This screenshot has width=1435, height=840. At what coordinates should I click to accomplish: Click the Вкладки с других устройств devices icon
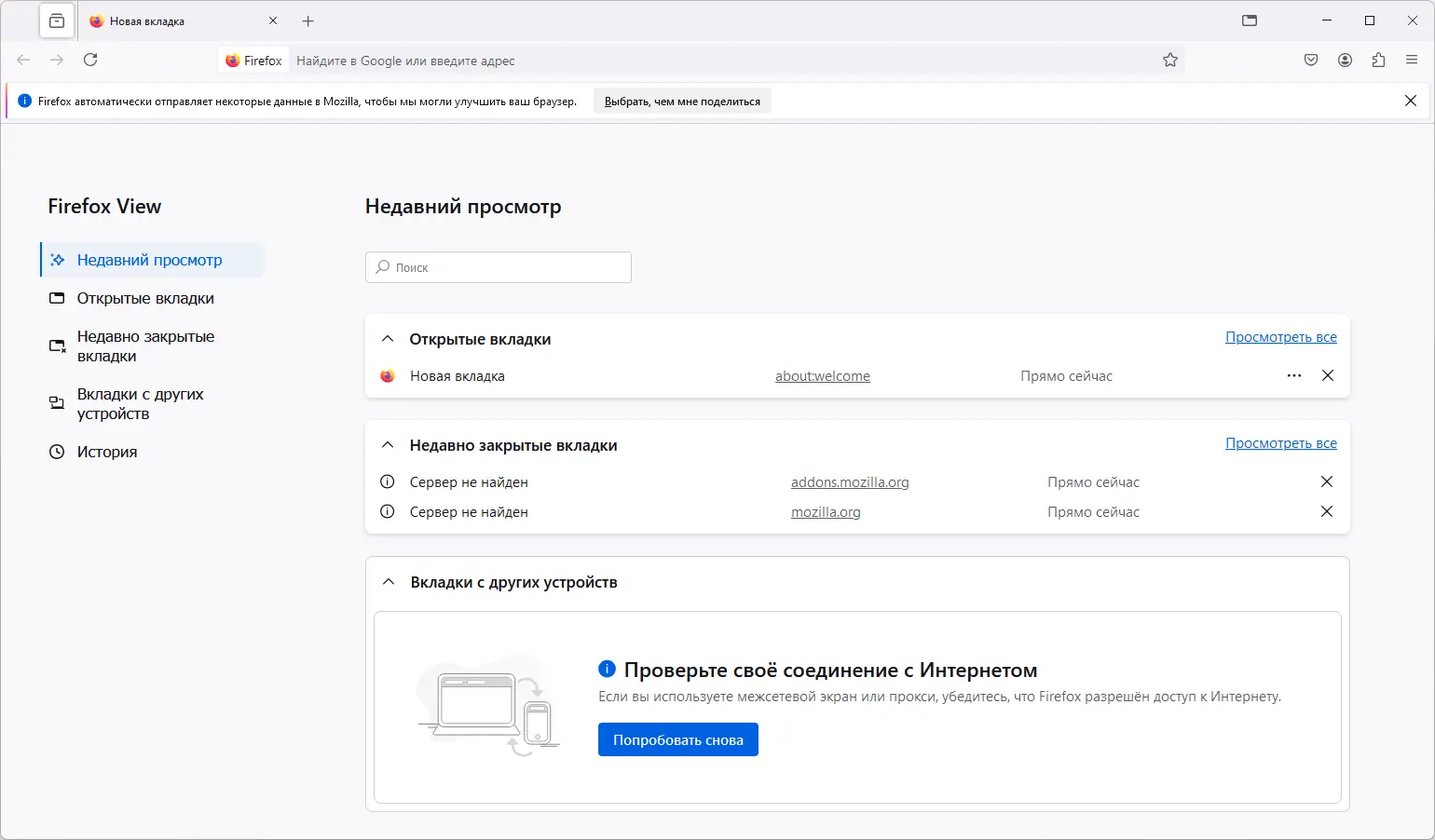pos(56,402)
